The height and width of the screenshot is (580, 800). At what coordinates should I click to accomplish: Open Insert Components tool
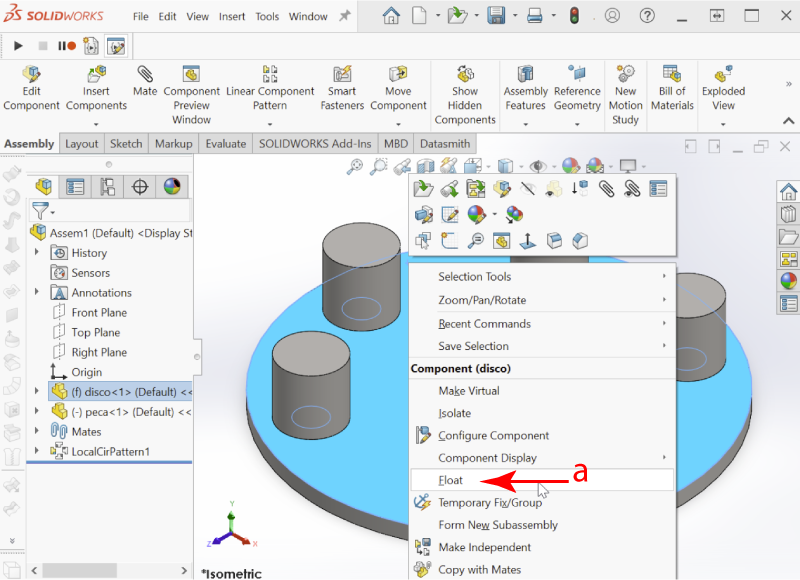click(x=96, y=88)
